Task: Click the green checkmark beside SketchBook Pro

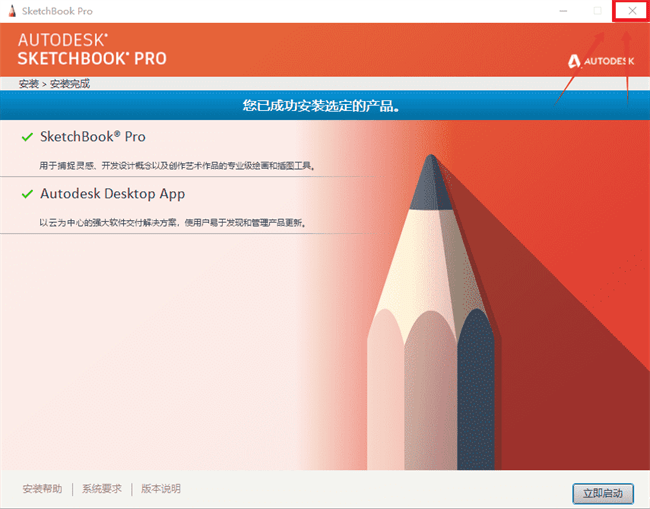Action: tap(27, 136)
